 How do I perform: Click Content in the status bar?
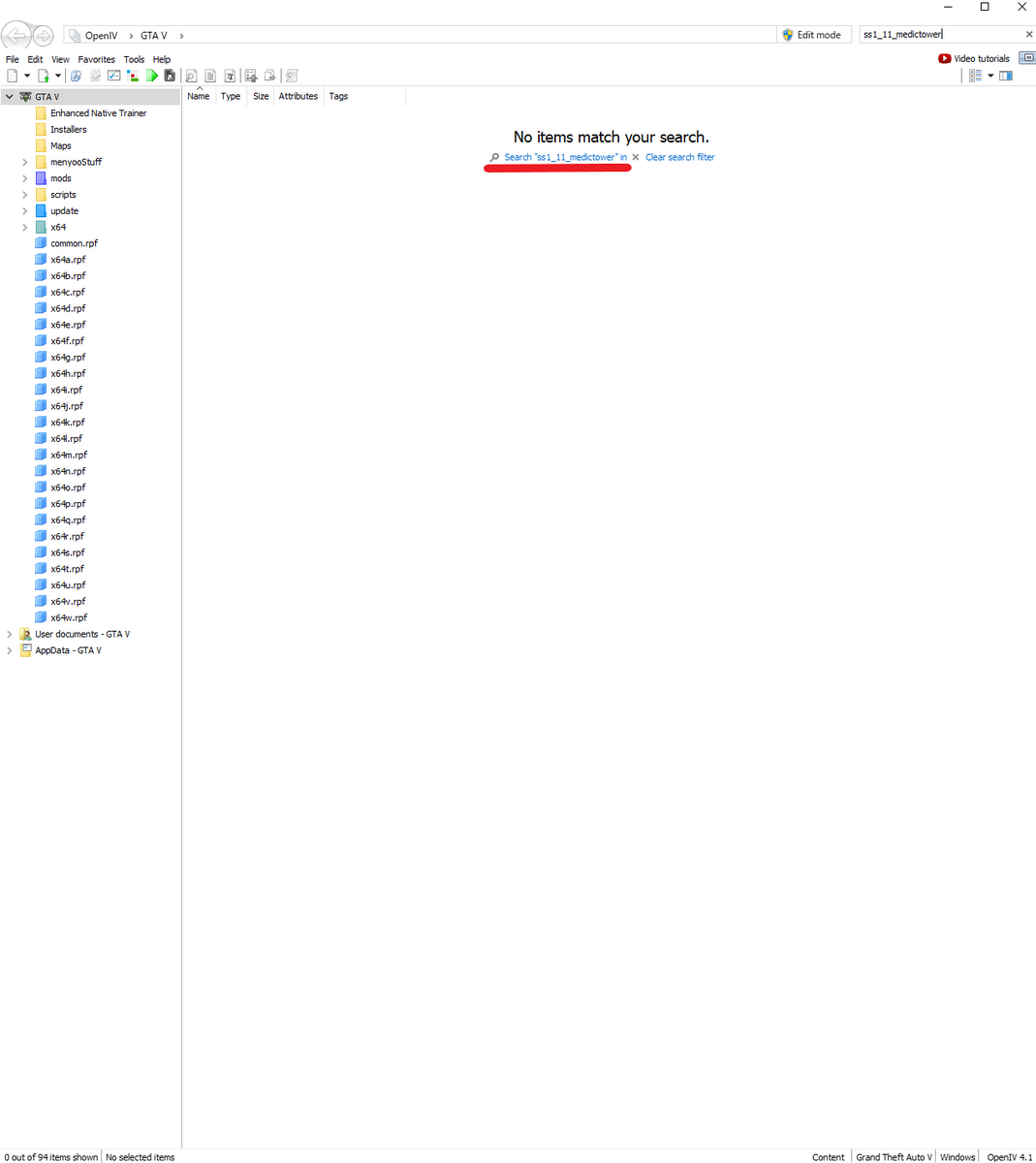click(828, 1157)
